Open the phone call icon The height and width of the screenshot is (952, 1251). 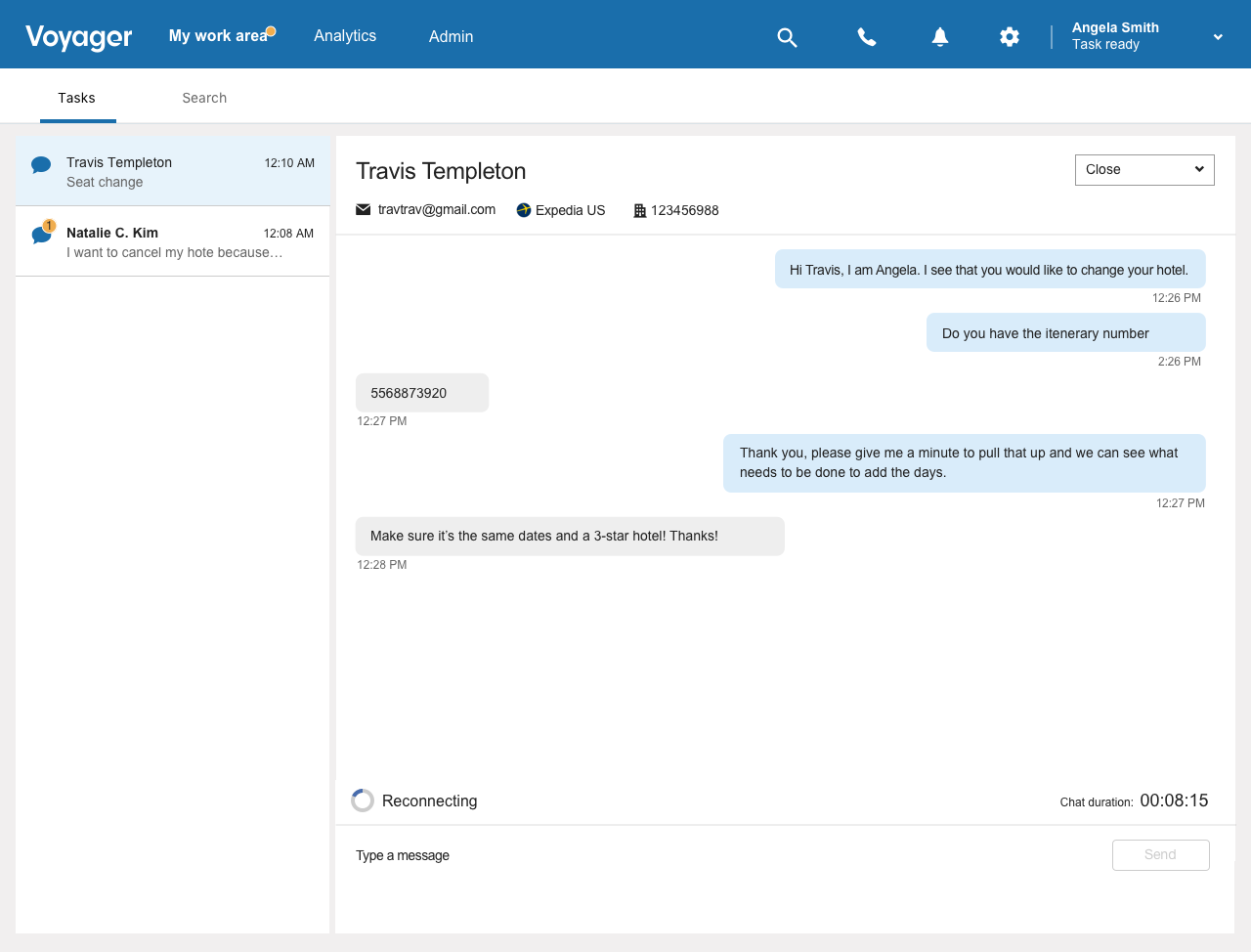tap(867, 37)
